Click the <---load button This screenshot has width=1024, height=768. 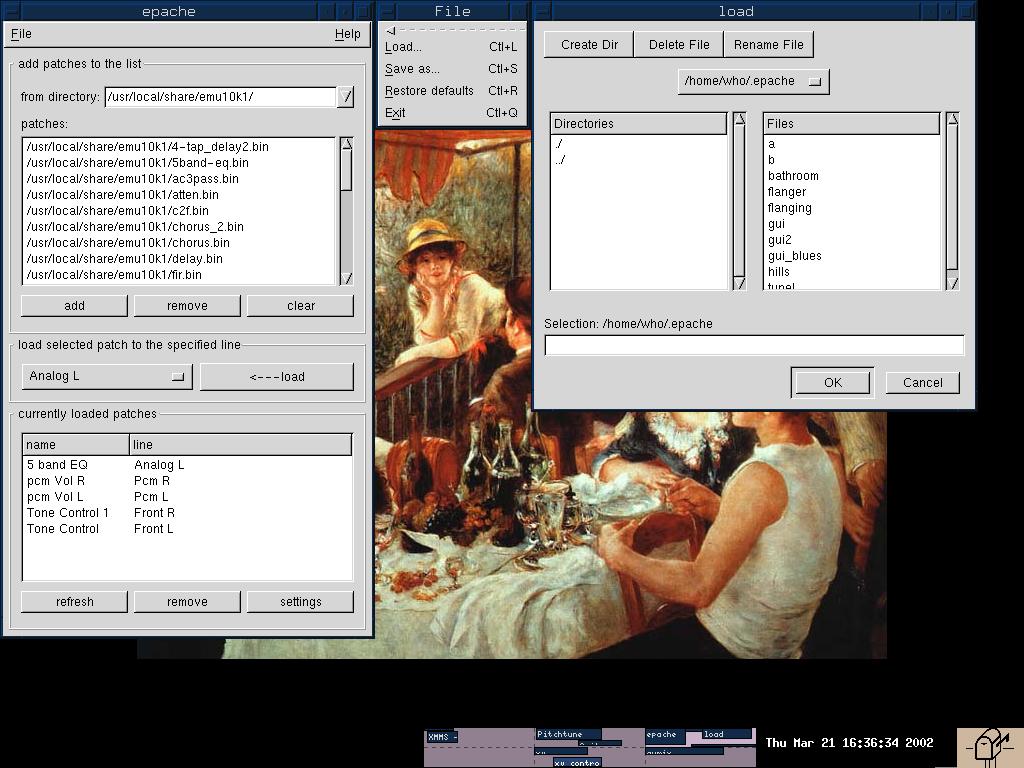tap(276, 377)
